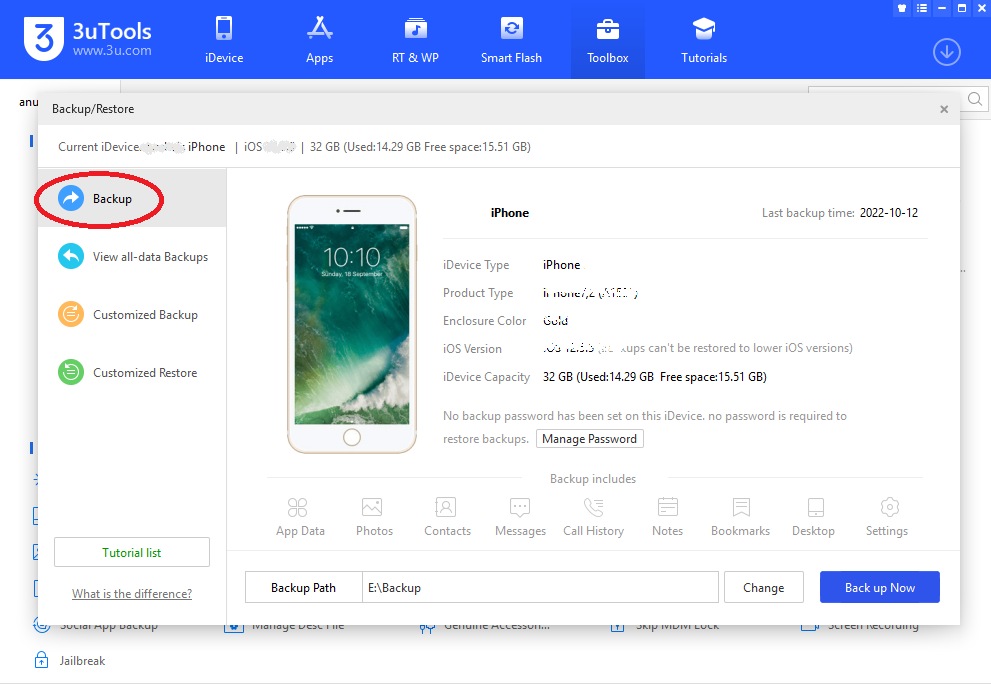Select the Toolbox tab

(x=607, y=40)
